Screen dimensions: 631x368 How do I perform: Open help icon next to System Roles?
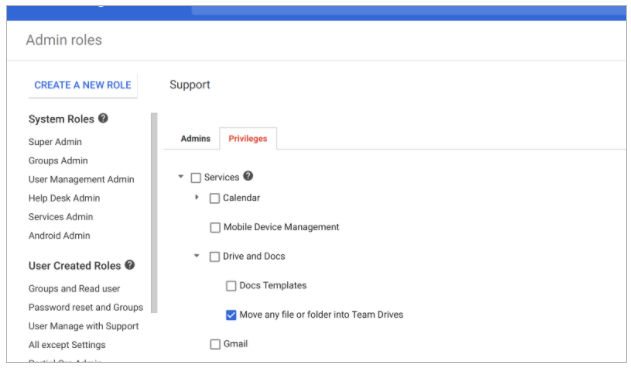[x=103, y=118]
